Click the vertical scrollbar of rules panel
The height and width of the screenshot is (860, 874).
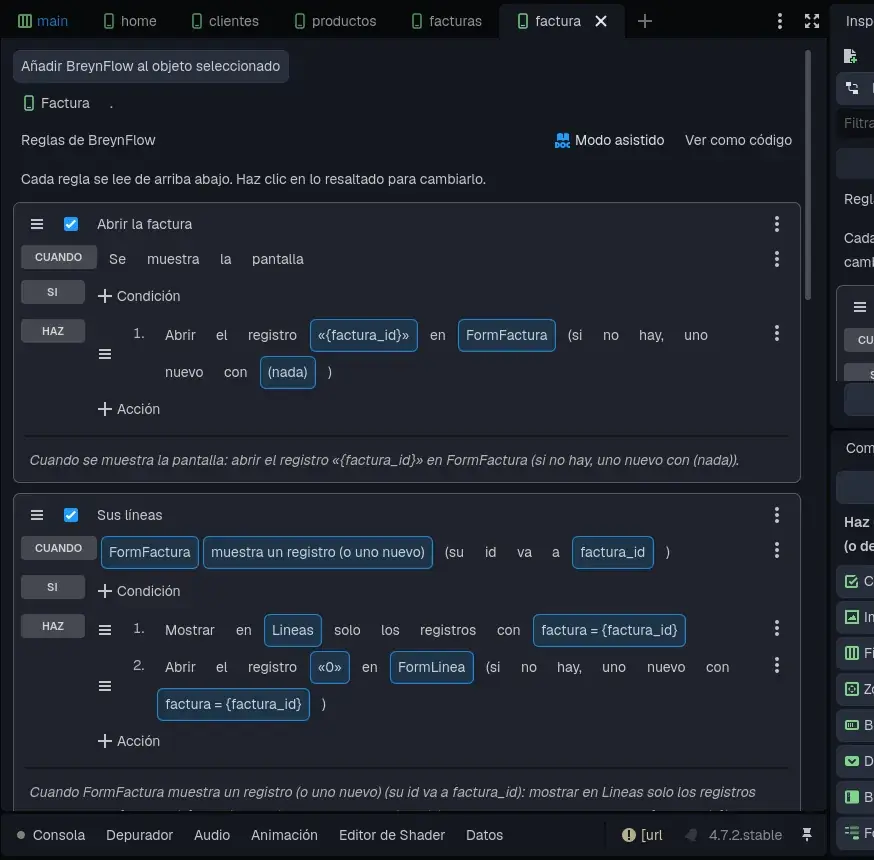(807, 175)
